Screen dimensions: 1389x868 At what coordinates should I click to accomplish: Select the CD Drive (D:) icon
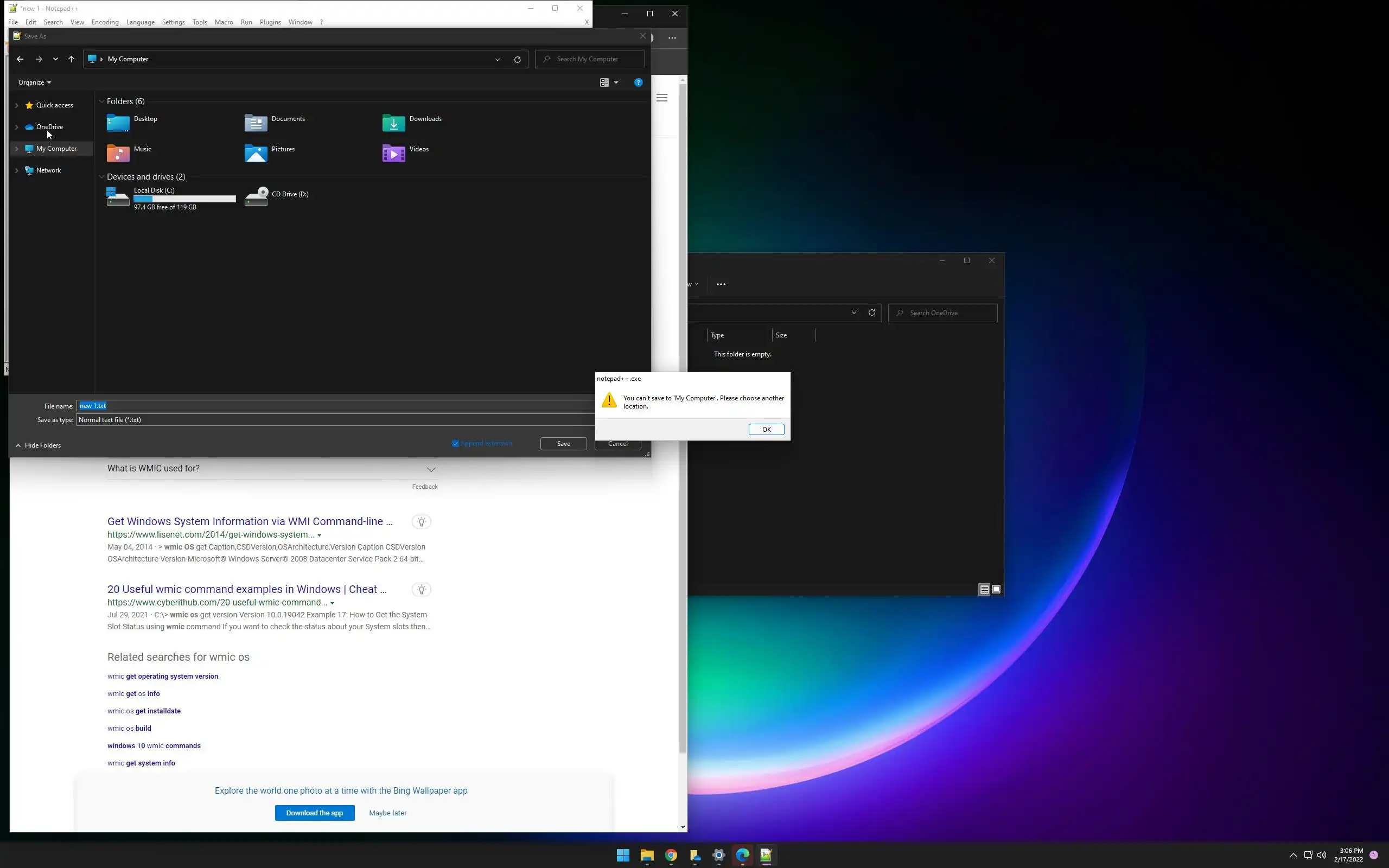click(x=257, y=196)
